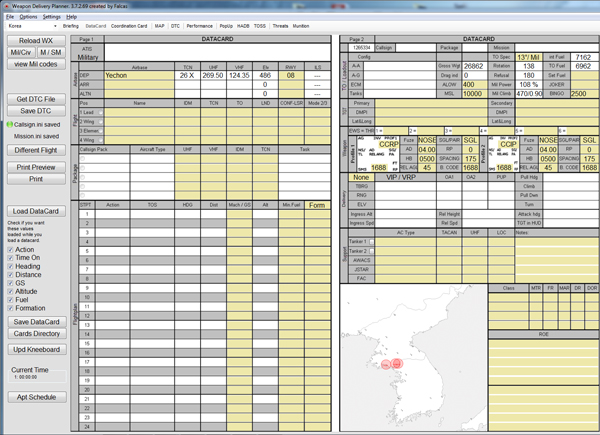Click the Upd Kneeboard button
Image resolution: width=600 pixels, height=435 pixels.
tap(37, 350)
